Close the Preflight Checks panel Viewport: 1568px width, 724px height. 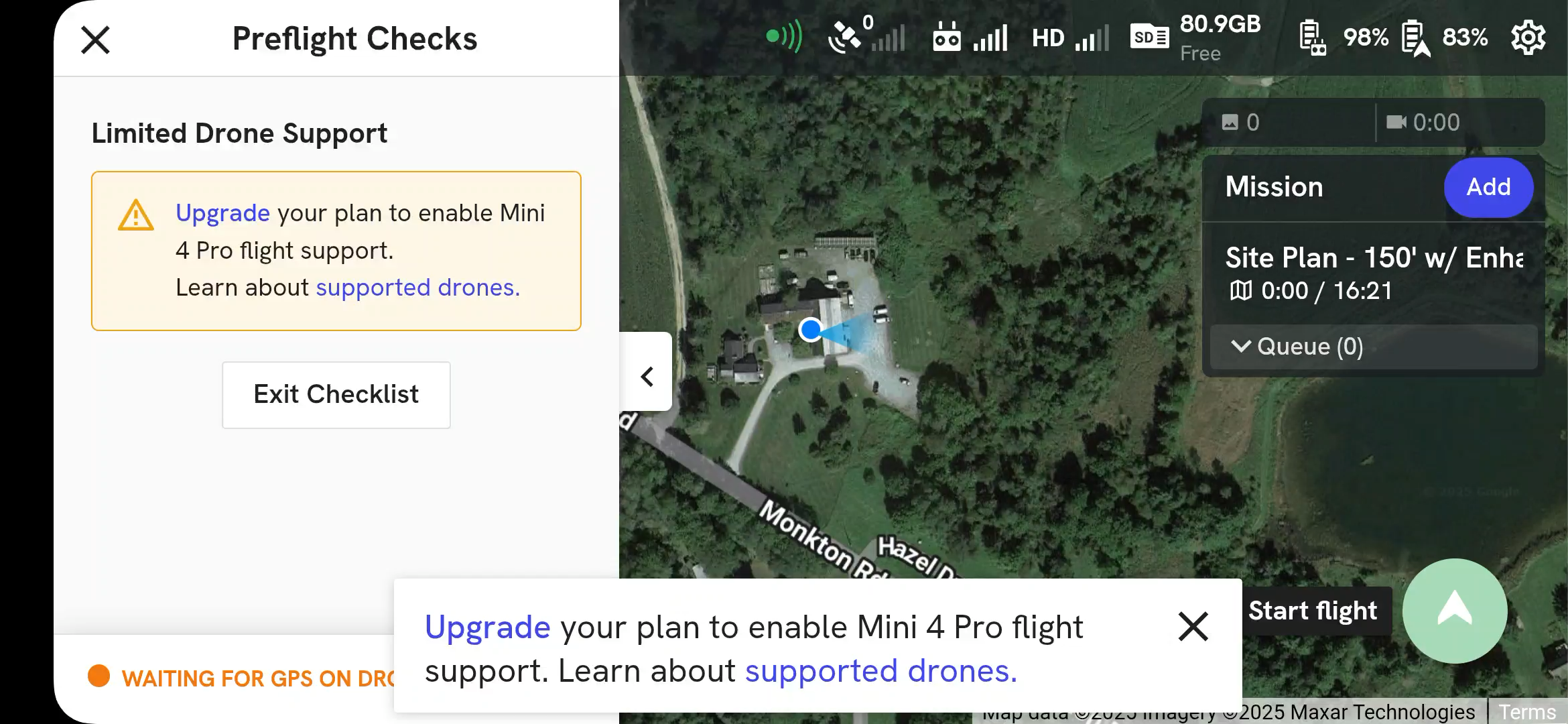point(95,40)
